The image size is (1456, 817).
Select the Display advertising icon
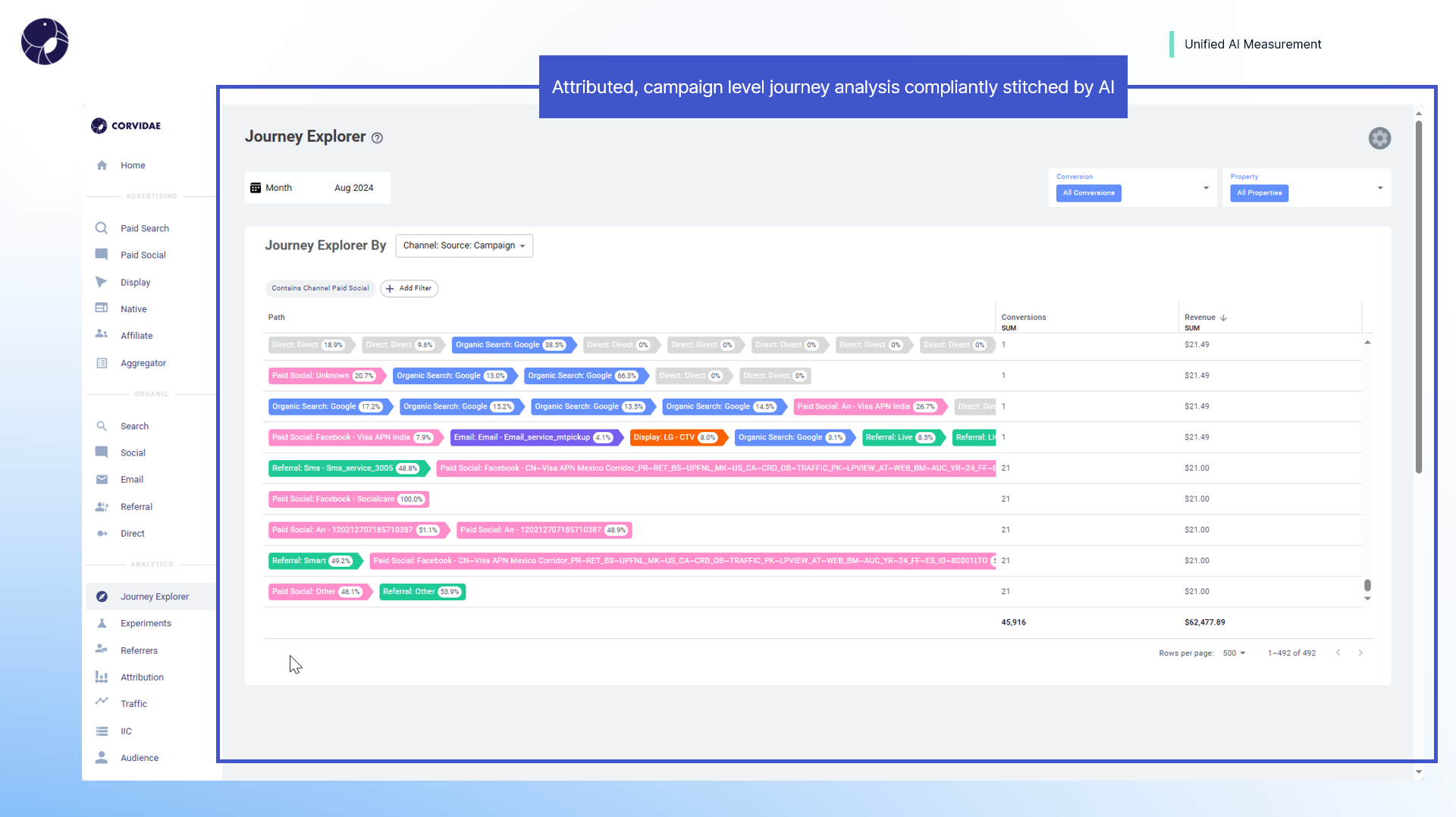click(102, 282)
